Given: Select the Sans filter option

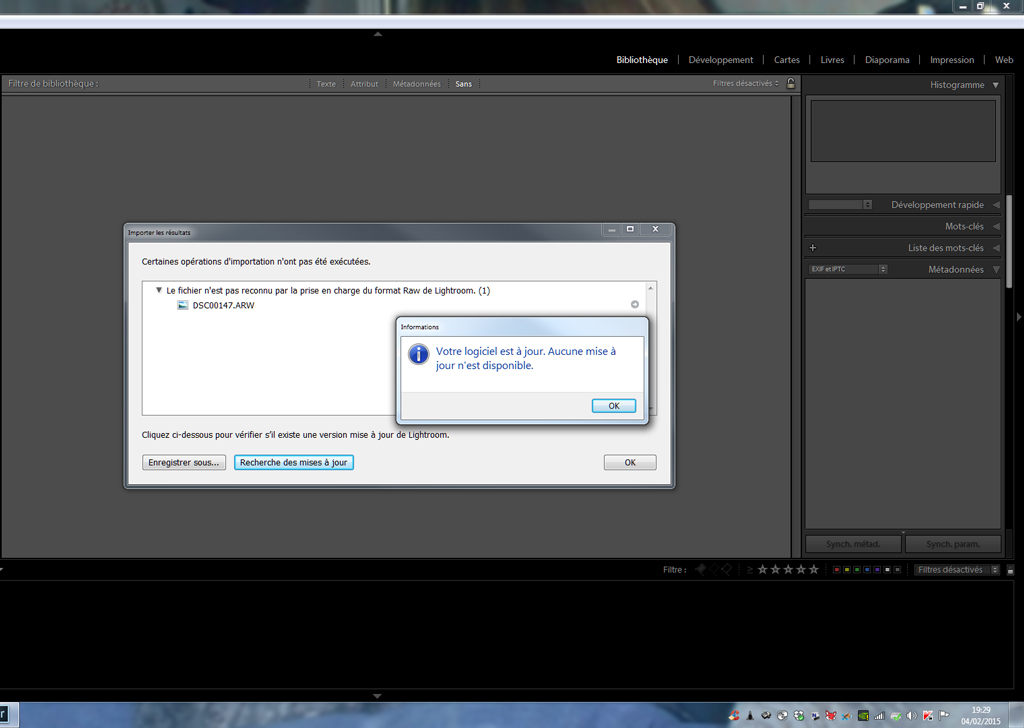Looking at the screenshot, I should coord(463,84).
